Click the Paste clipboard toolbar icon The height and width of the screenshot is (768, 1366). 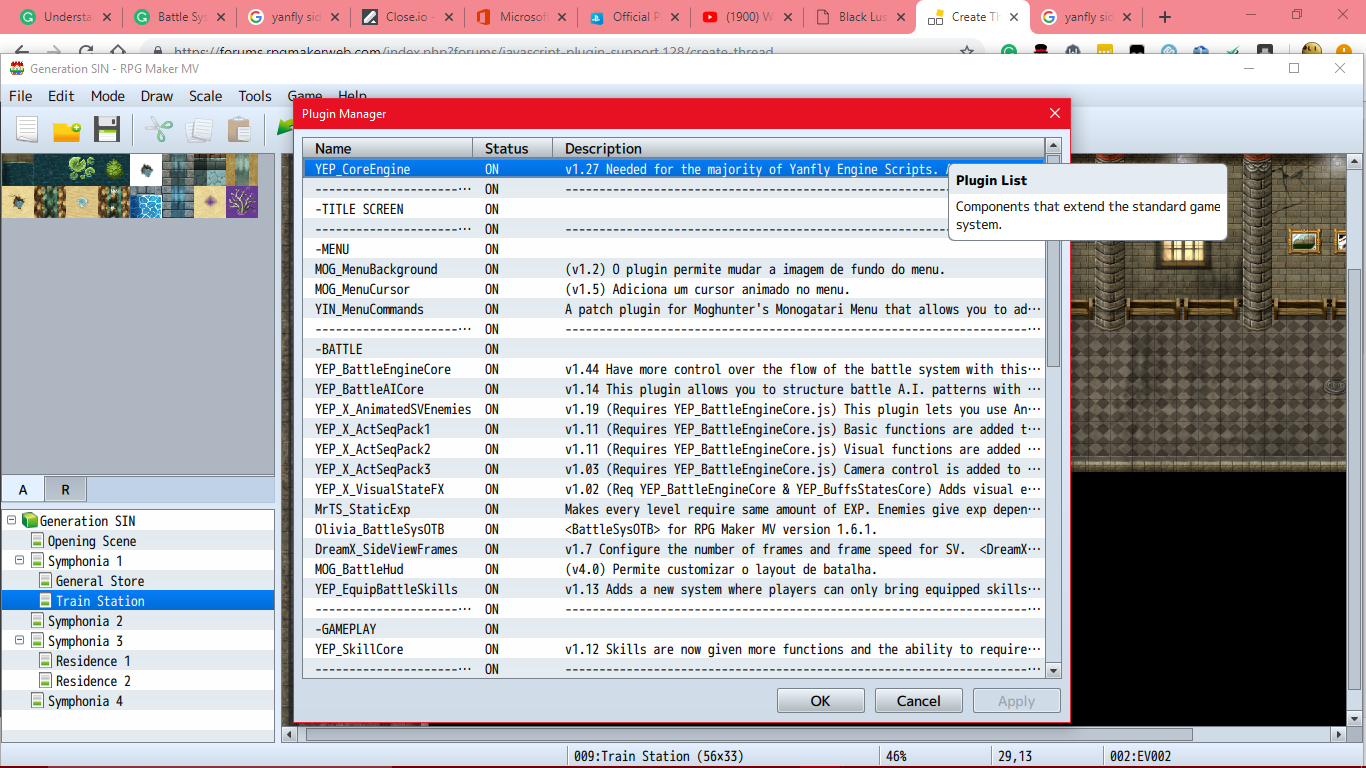(239, 129)
